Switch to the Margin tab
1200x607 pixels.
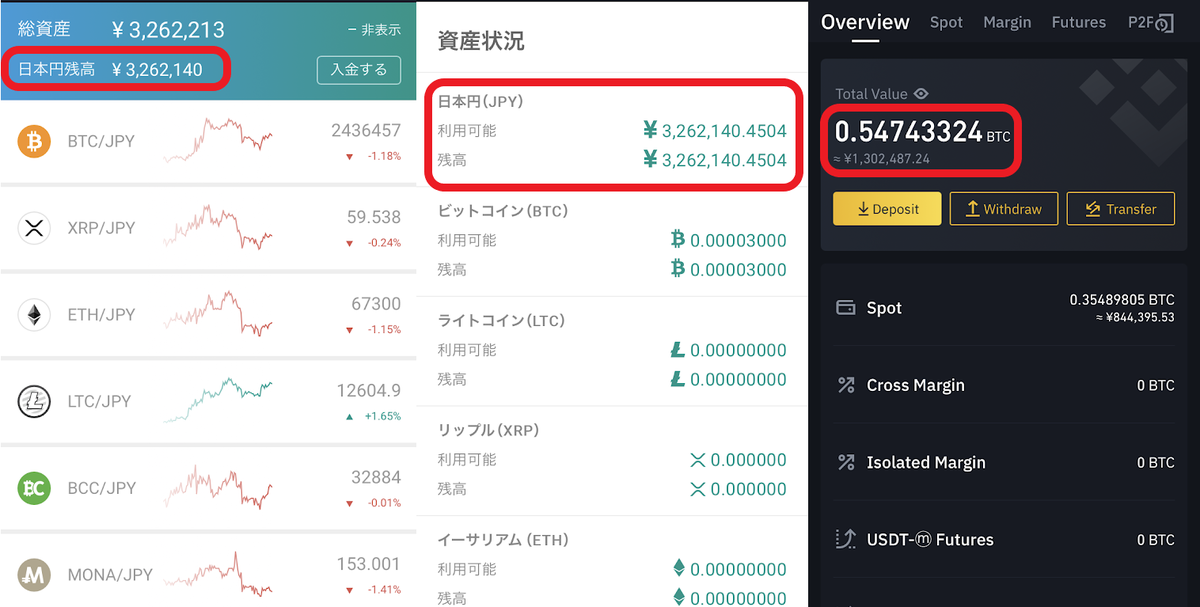pos(1007,22)
